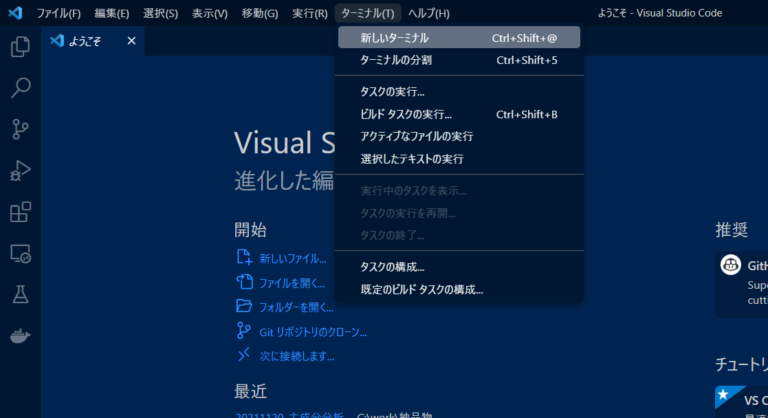Click the 新しいファイル... link

click(292, 258)
